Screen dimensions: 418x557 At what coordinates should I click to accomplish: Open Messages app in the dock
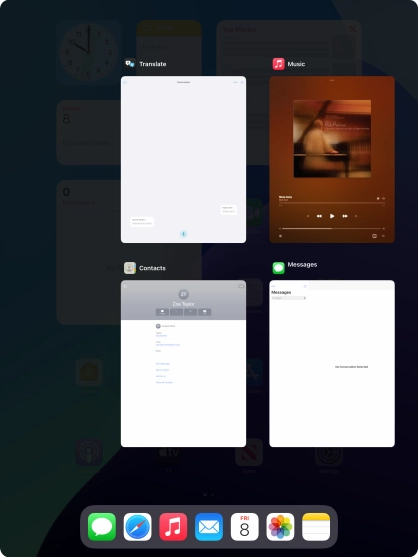(102, 526)
